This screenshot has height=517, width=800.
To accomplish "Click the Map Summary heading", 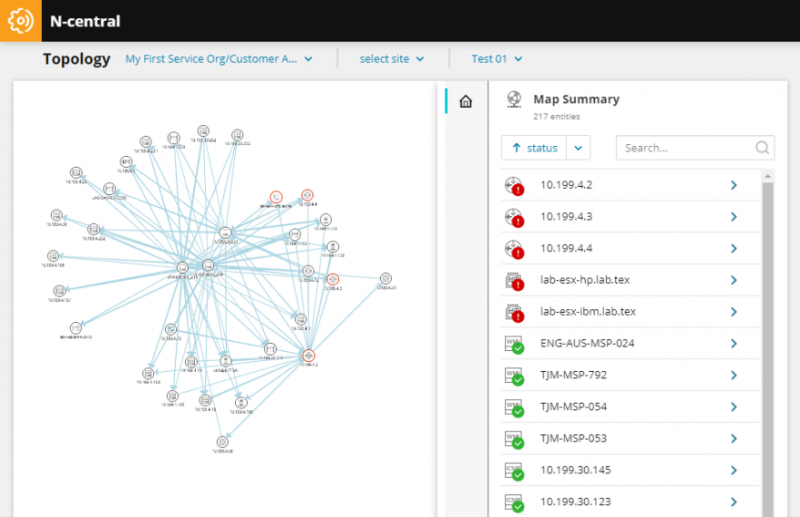I will 577,99.
